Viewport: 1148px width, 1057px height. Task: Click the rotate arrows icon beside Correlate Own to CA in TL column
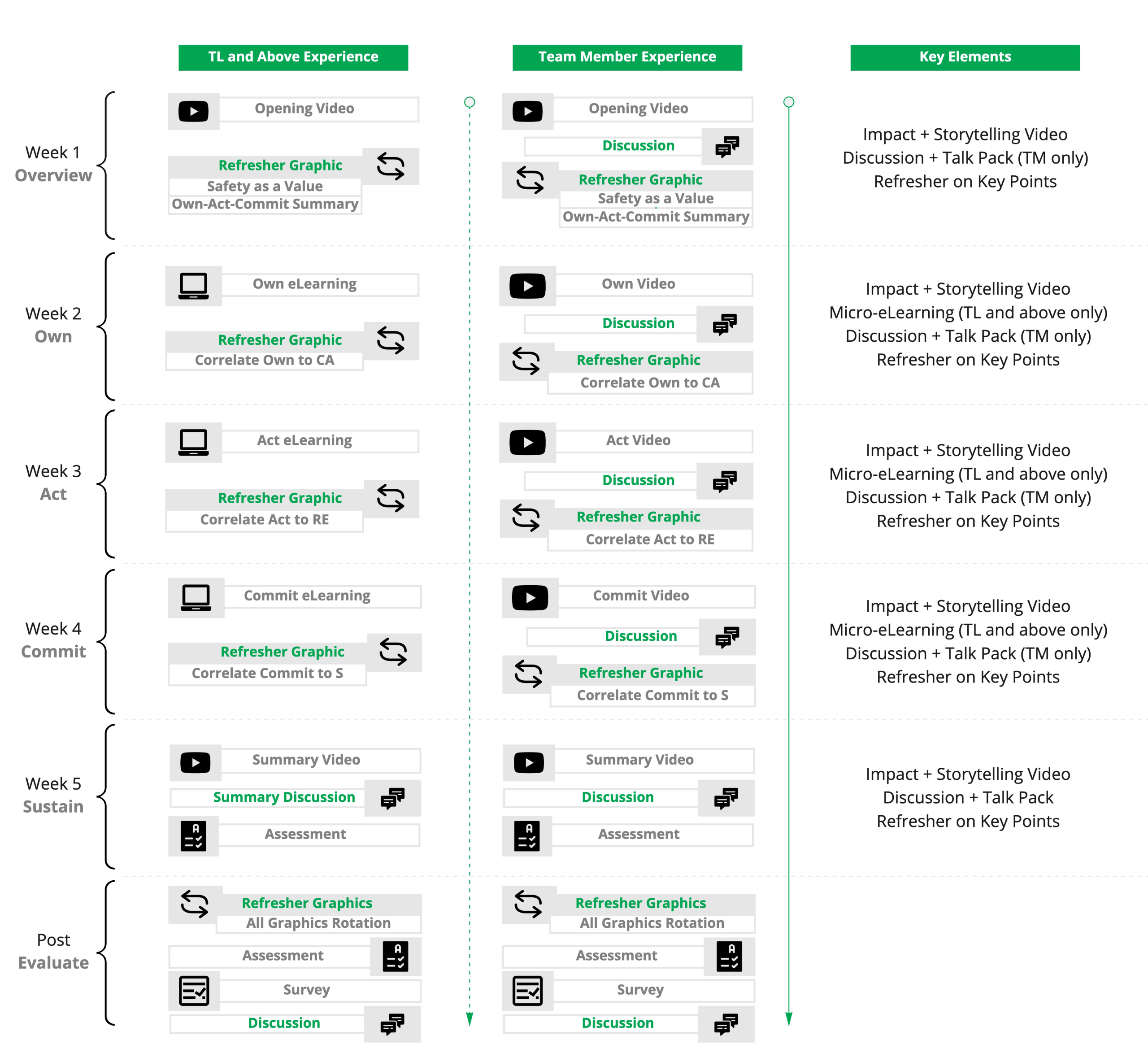tap(391, 341)
